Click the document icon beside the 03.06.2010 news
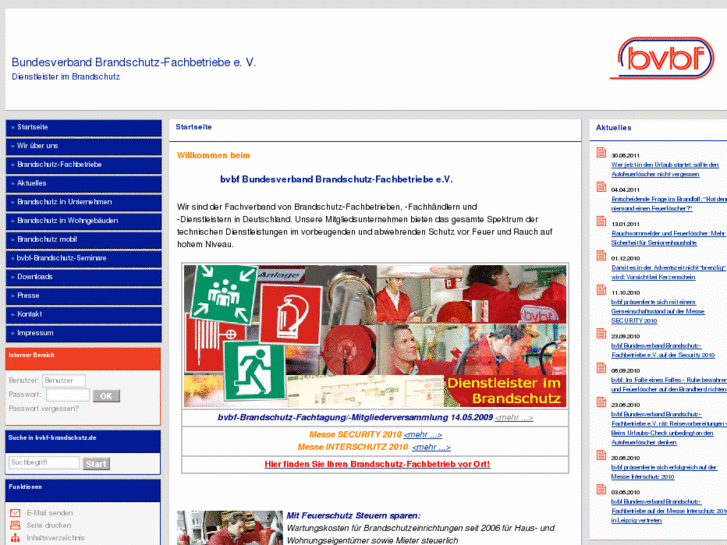Viewport: 727px width, 545px height. click(x=601, y=489)
